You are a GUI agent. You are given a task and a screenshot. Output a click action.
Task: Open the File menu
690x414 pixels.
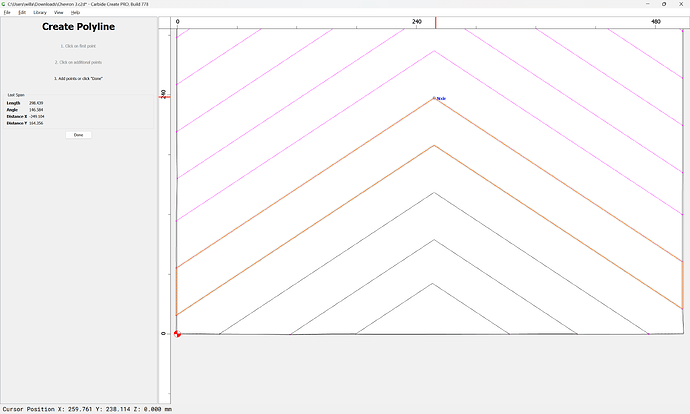coord(7,12)
